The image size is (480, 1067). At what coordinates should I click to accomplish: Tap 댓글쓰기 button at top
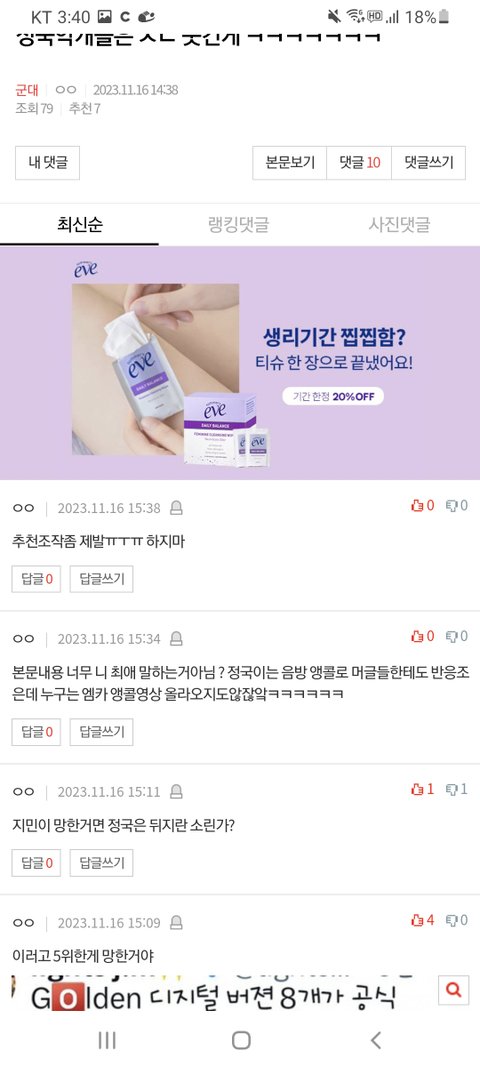point(429,163)
